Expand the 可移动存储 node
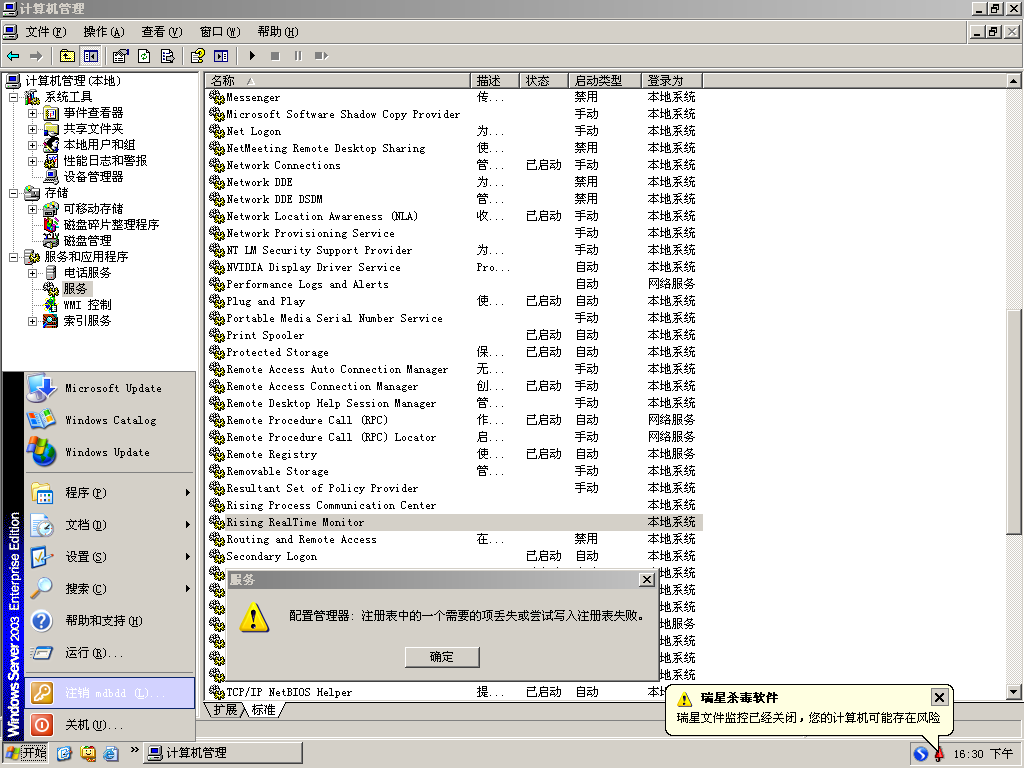1024x768 pixels. coord(32,209)
